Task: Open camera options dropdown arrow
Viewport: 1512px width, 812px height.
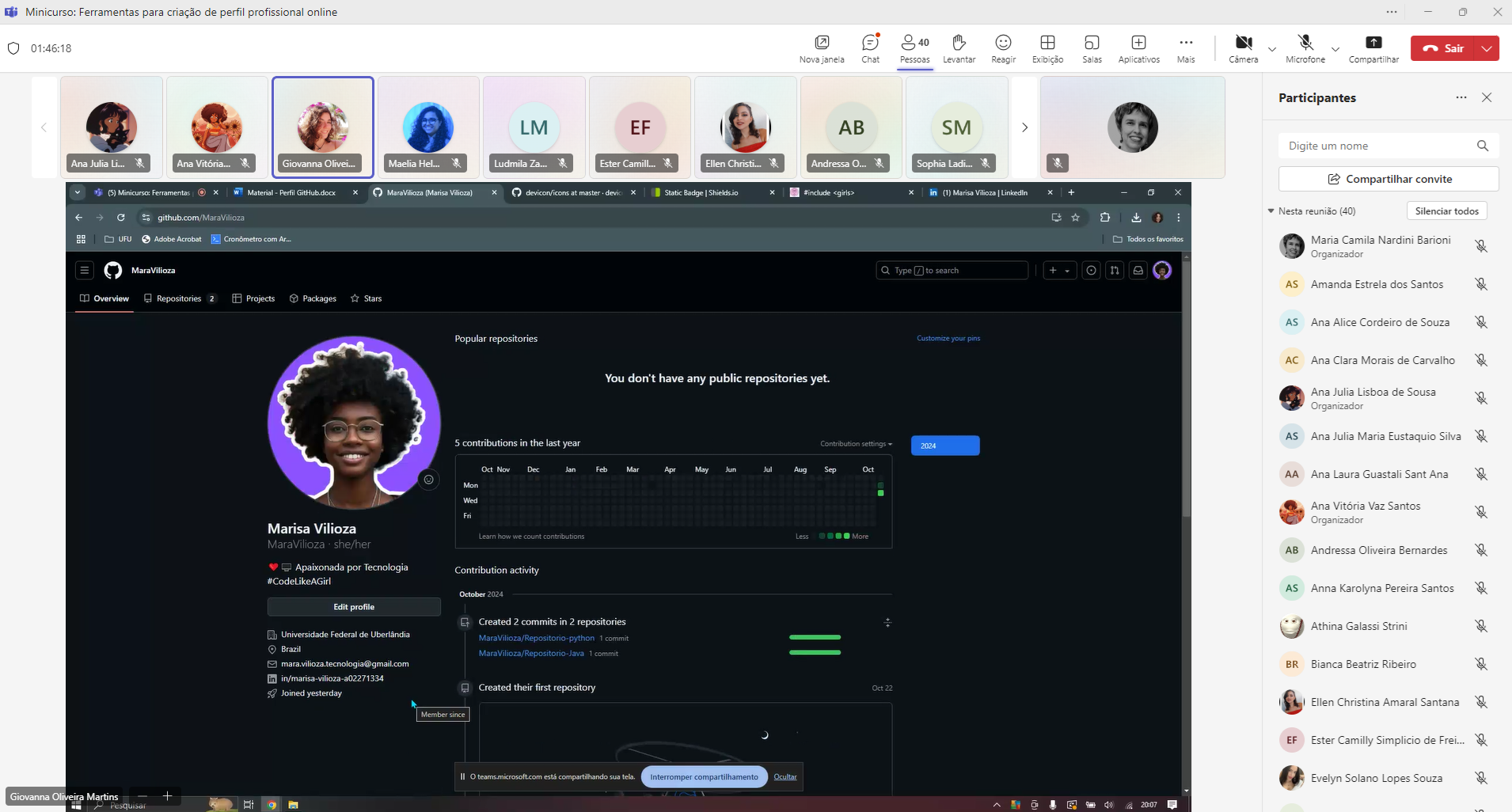Action: click(x=1272, y=49)
